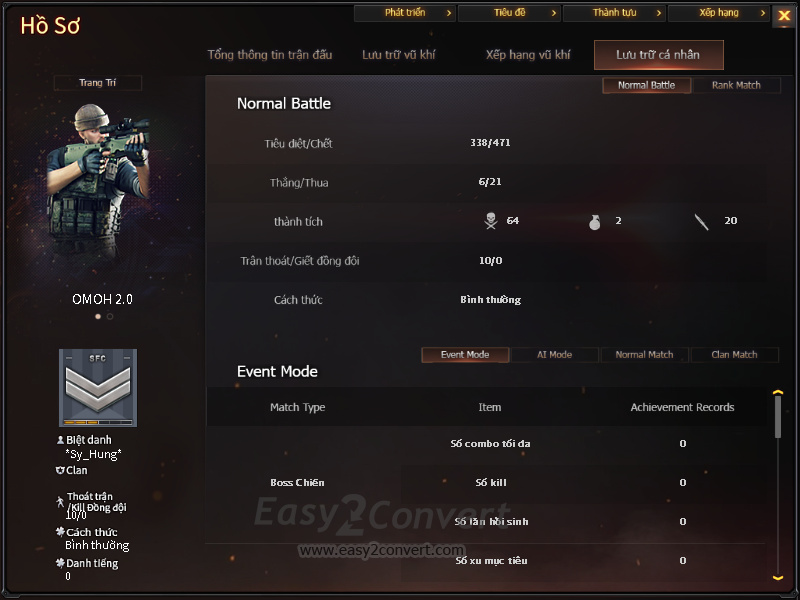Viewport: 800px width, 600px height.
Task: Select the first character page dot
Action: click(x=98, y=316)
